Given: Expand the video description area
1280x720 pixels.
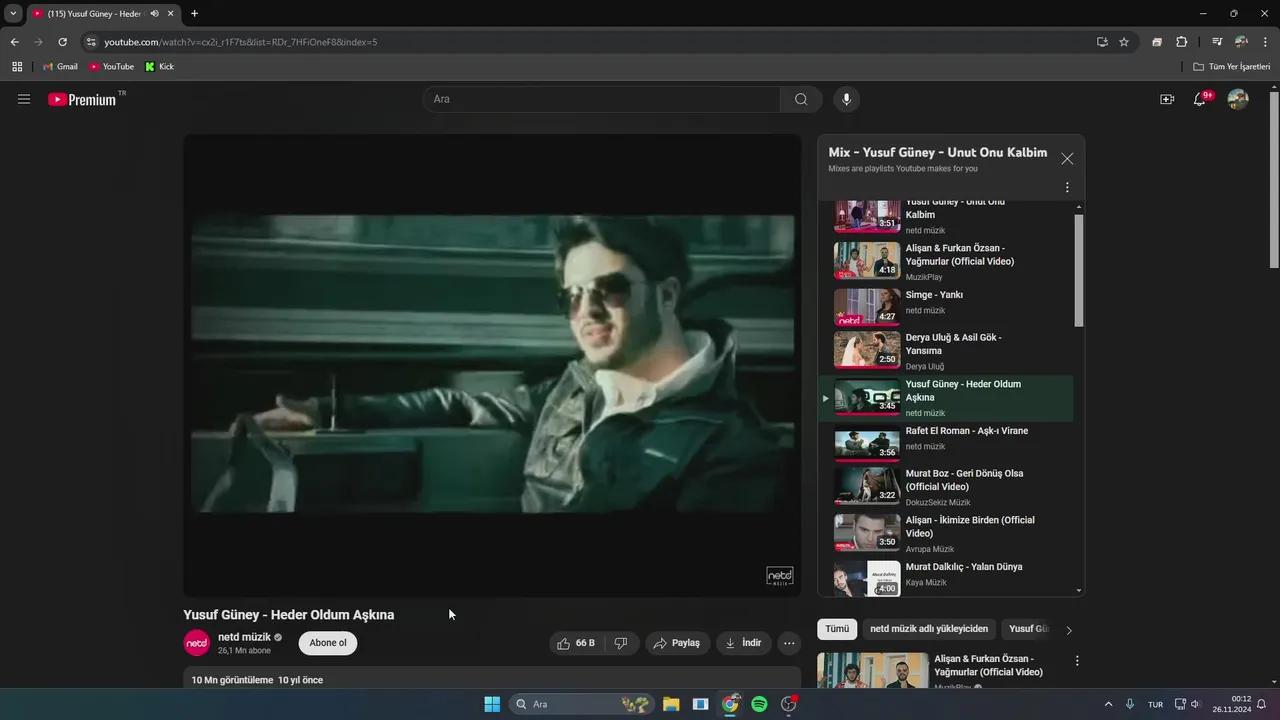Looking at the screenshot, I should (x=492, y=679).
